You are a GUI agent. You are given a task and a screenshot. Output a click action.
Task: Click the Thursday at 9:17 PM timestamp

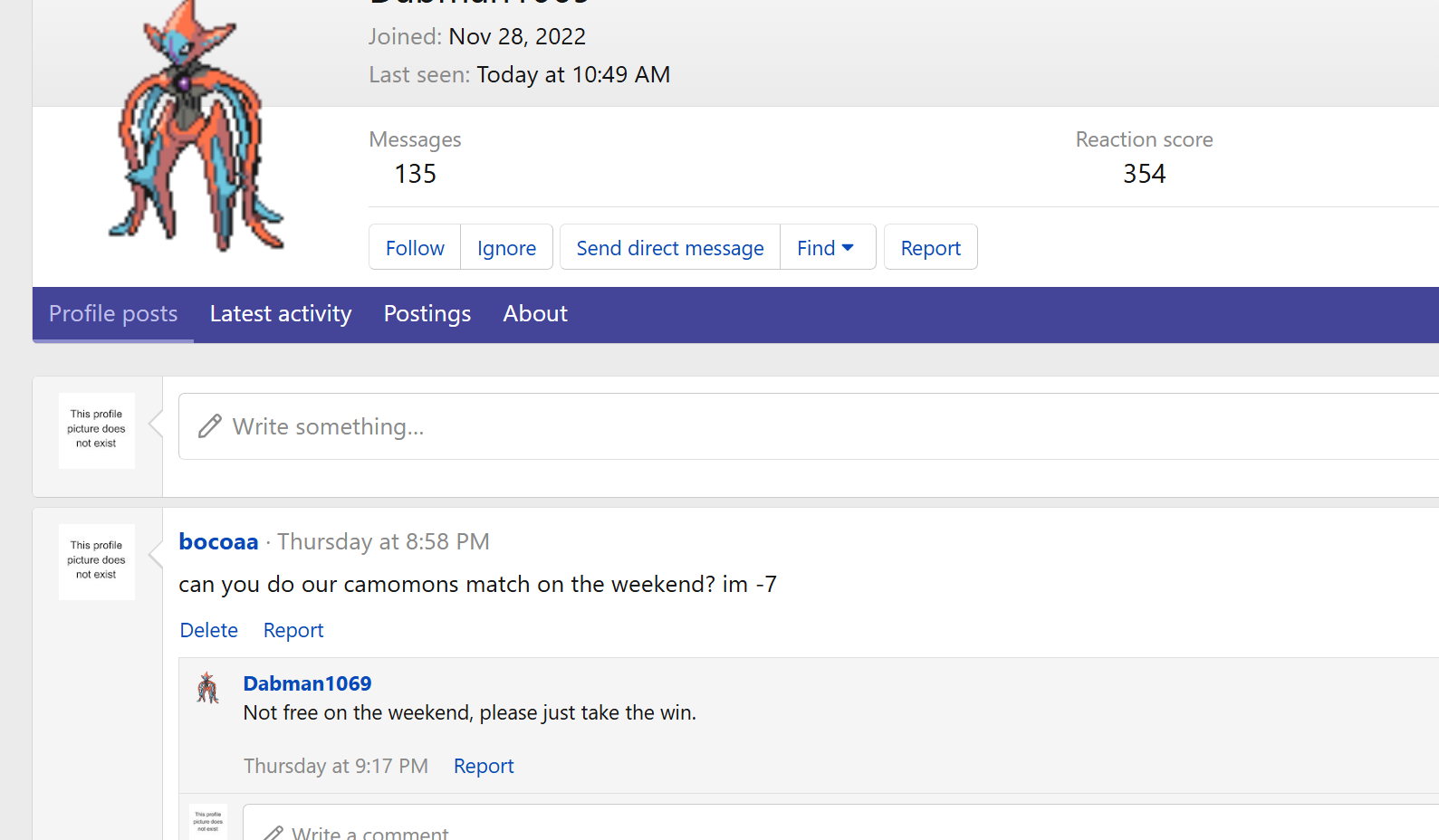point(336,766)
